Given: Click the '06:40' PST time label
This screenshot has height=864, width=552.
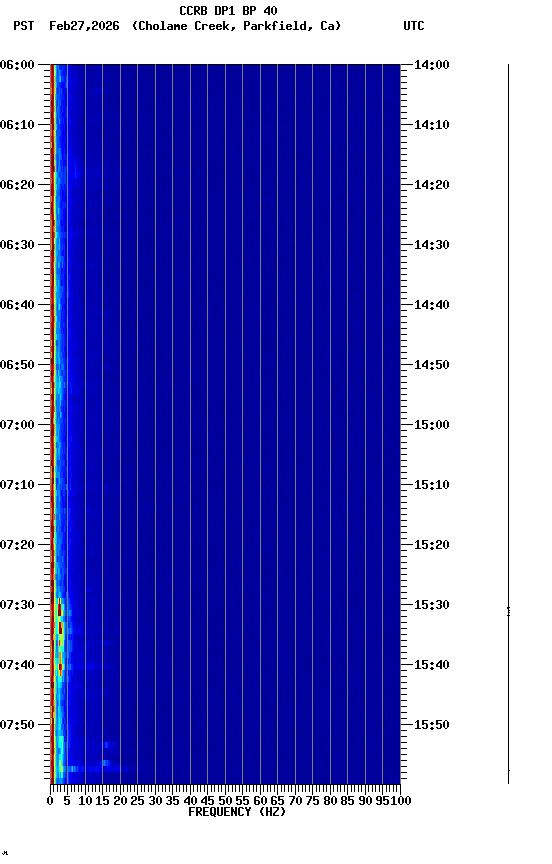Looking at the screenshot, I should click(17, 305).
